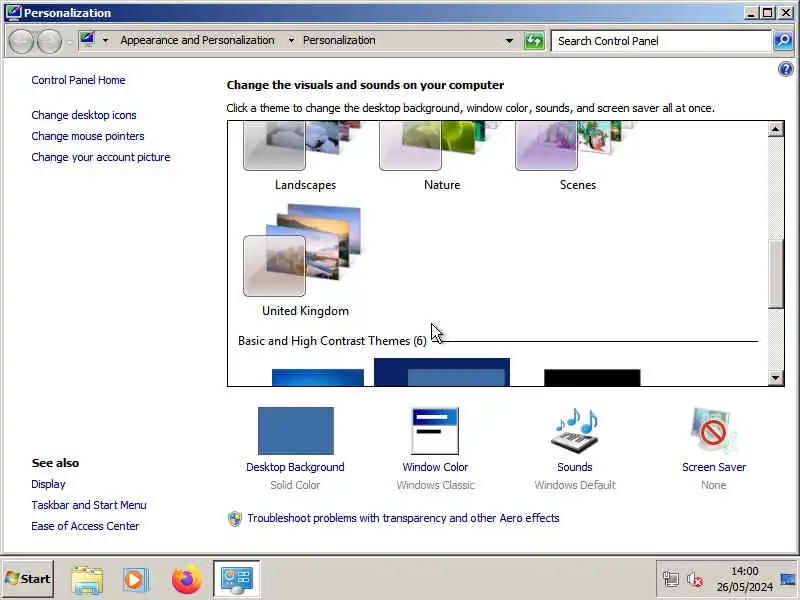Select the Nature theme
Screen dimensions: 800x600
(x=441, y=156)
